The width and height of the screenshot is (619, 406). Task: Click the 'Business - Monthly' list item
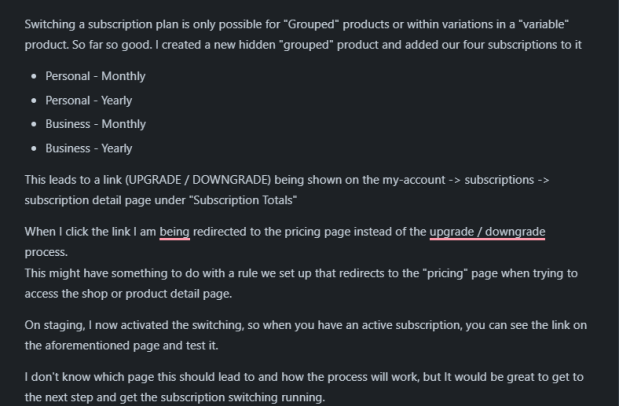(96, 124)
